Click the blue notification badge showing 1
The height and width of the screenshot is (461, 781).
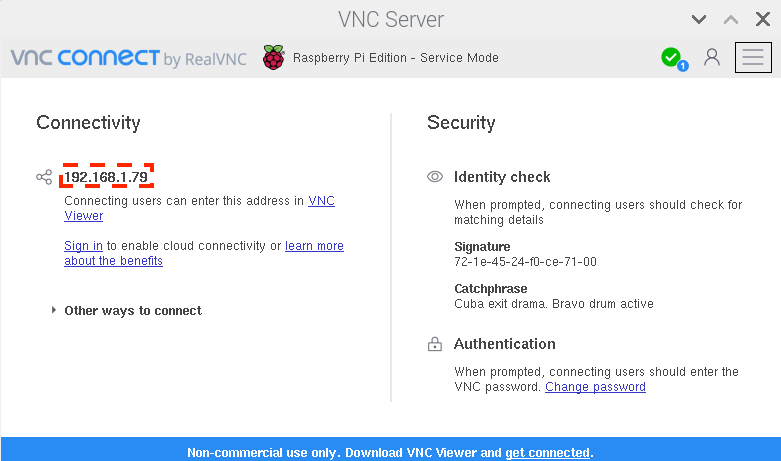pos(683,66)
